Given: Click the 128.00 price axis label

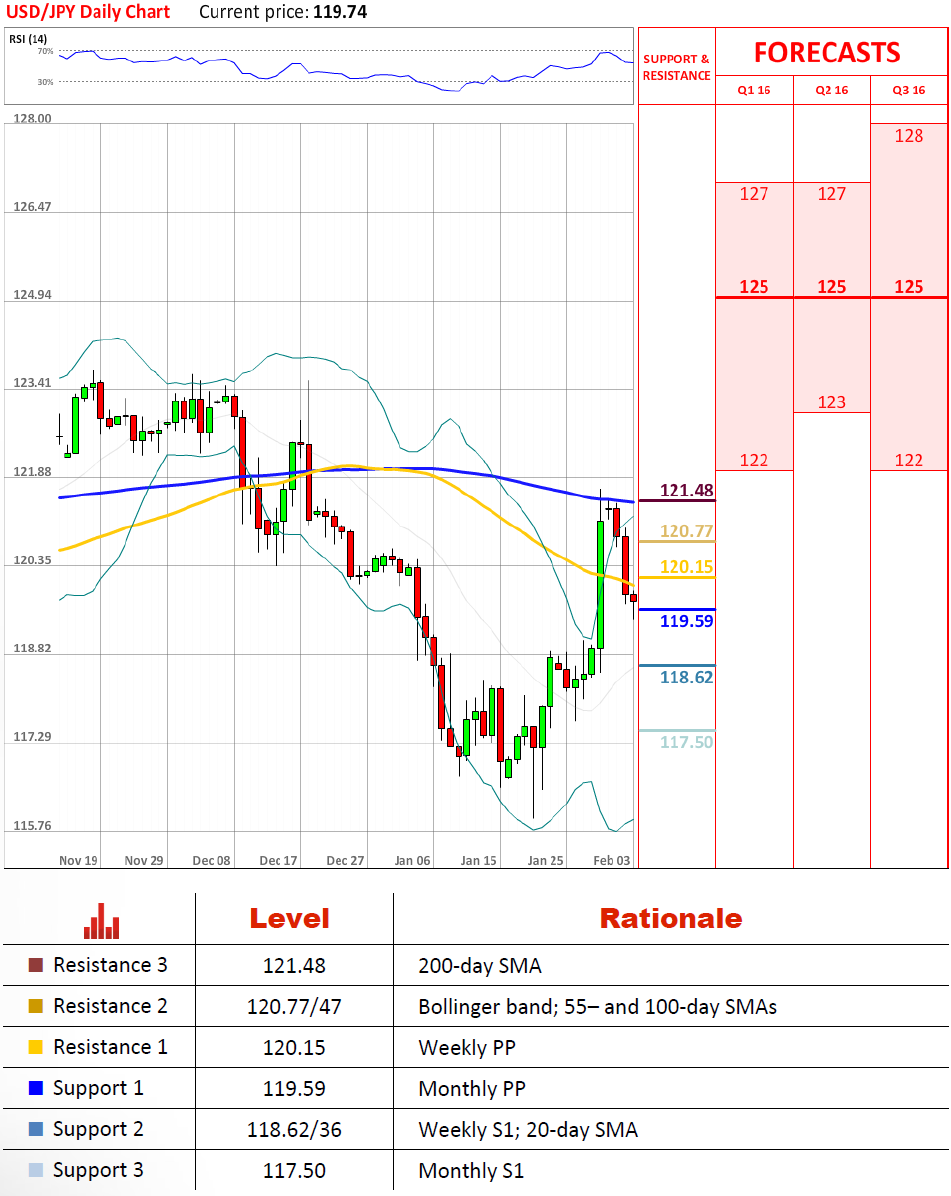Looking at the screenshot, I should click(x=33, y=118).
